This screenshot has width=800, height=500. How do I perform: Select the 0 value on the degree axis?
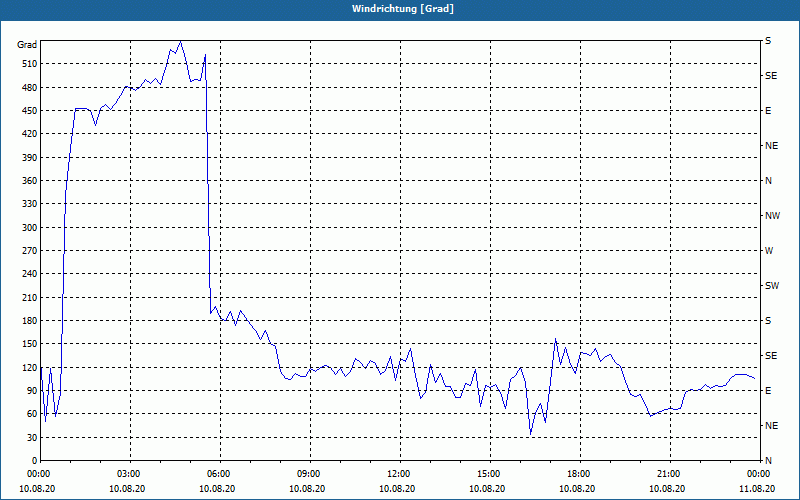coord(34,461)
